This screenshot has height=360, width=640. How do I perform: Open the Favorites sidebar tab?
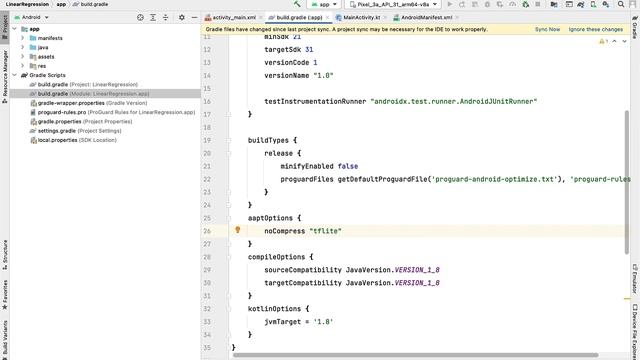point(5,295)
